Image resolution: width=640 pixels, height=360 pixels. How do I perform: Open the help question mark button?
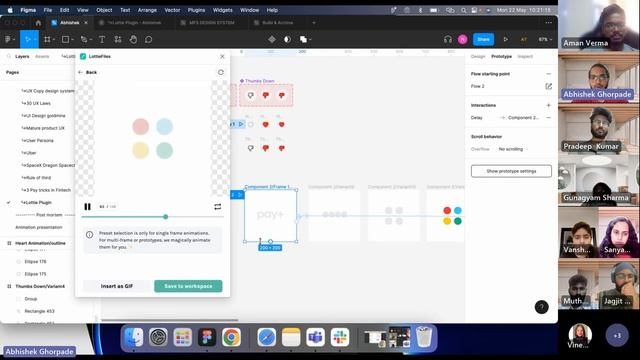[x=542, y=307]
